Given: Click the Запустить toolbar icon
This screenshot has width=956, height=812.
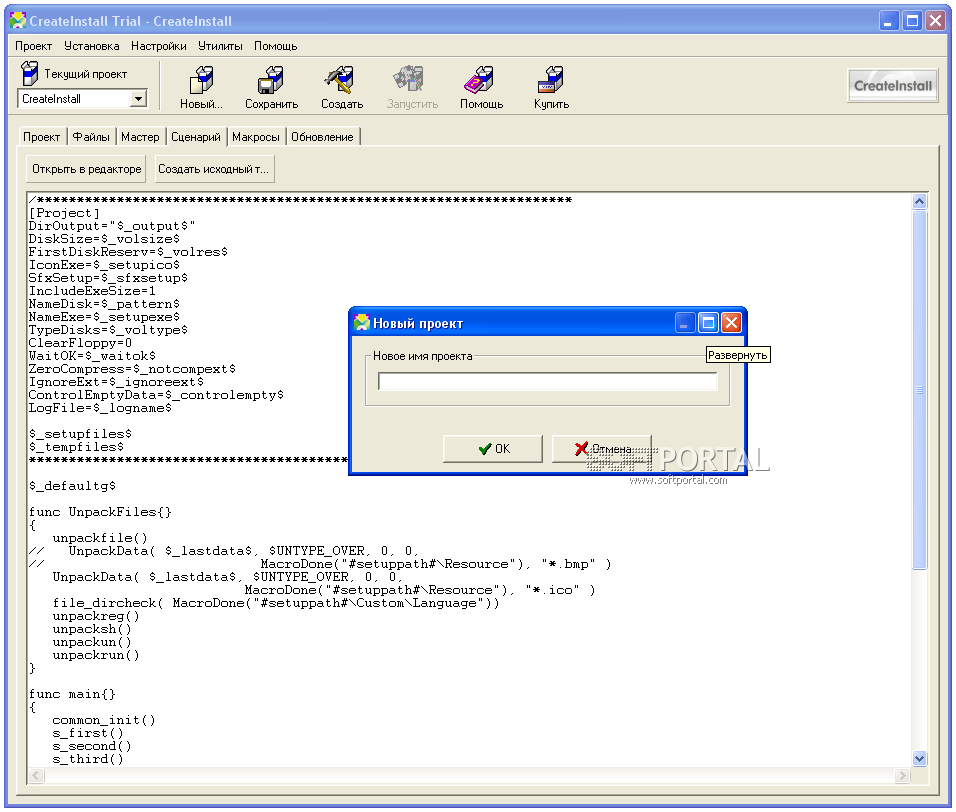Looking at the screenshot, I should click(x=410, y=80).
